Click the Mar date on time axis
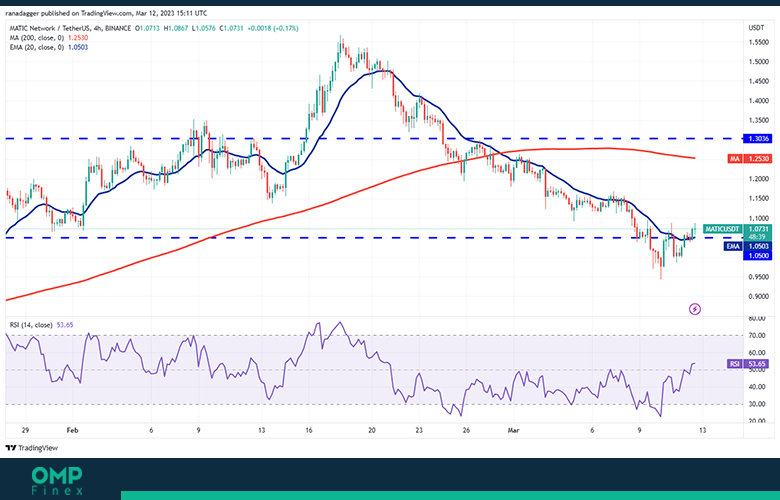 [513, 430]
